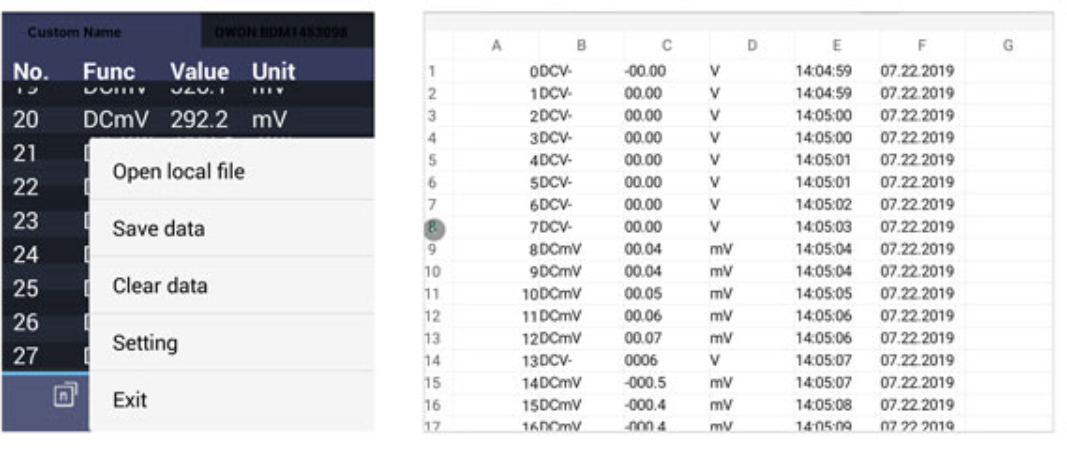Screen dimensions: 1067x453
Task: Click the Value column heading
Action: tap(199, 72)
